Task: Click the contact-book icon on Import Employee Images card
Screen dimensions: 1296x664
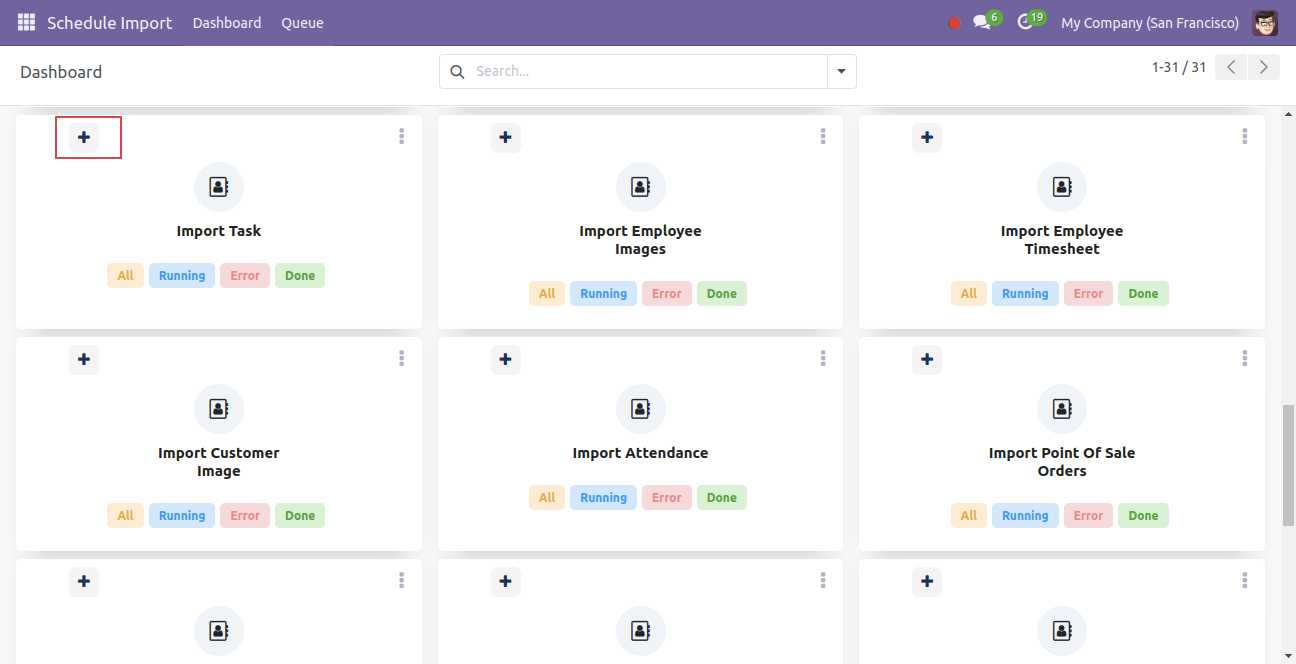Action: coord(641,187)
